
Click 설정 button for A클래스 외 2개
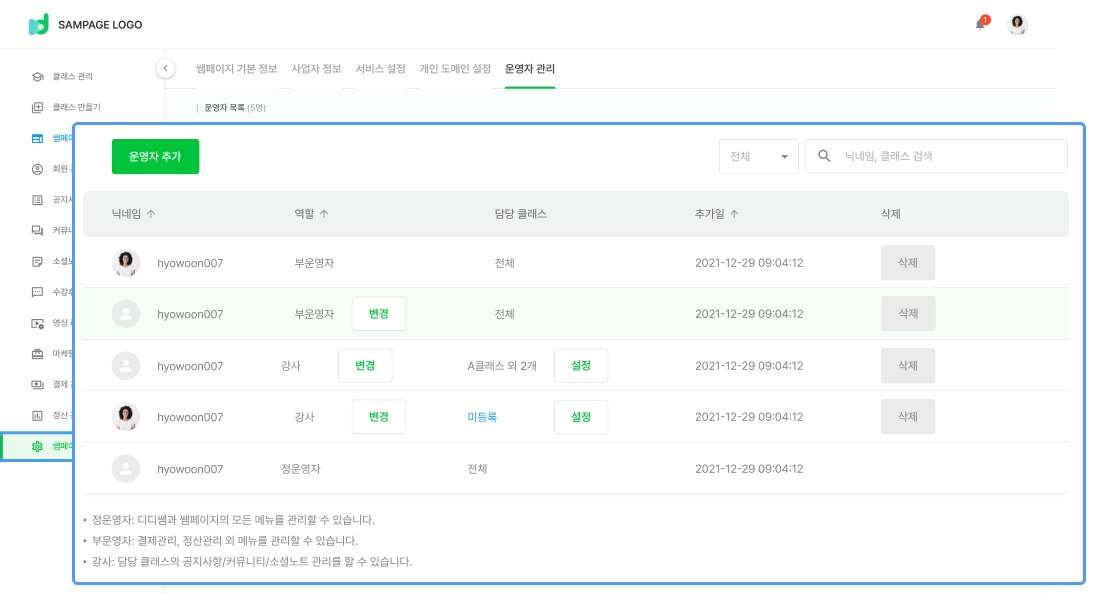580,365
